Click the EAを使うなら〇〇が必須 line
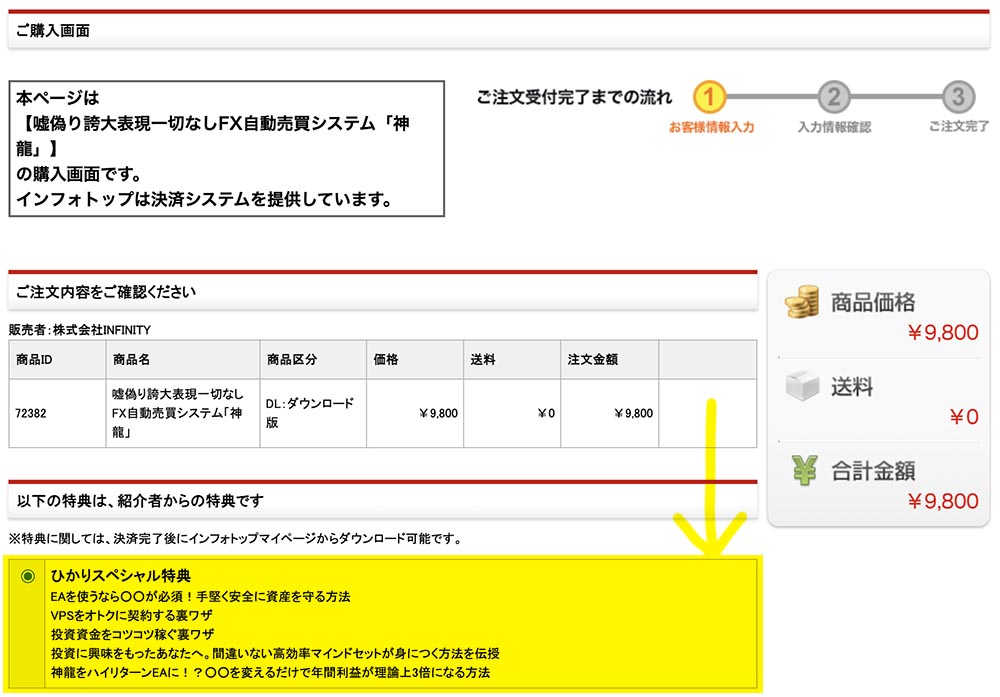 200,597
